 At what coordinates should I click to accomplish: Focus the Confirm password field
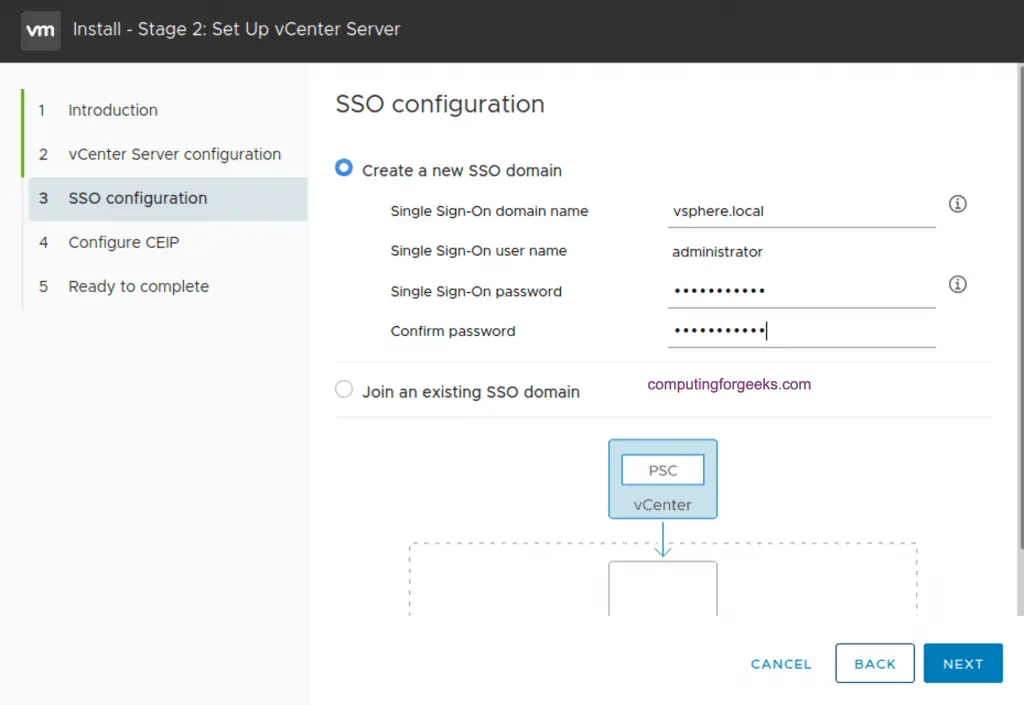801,331
